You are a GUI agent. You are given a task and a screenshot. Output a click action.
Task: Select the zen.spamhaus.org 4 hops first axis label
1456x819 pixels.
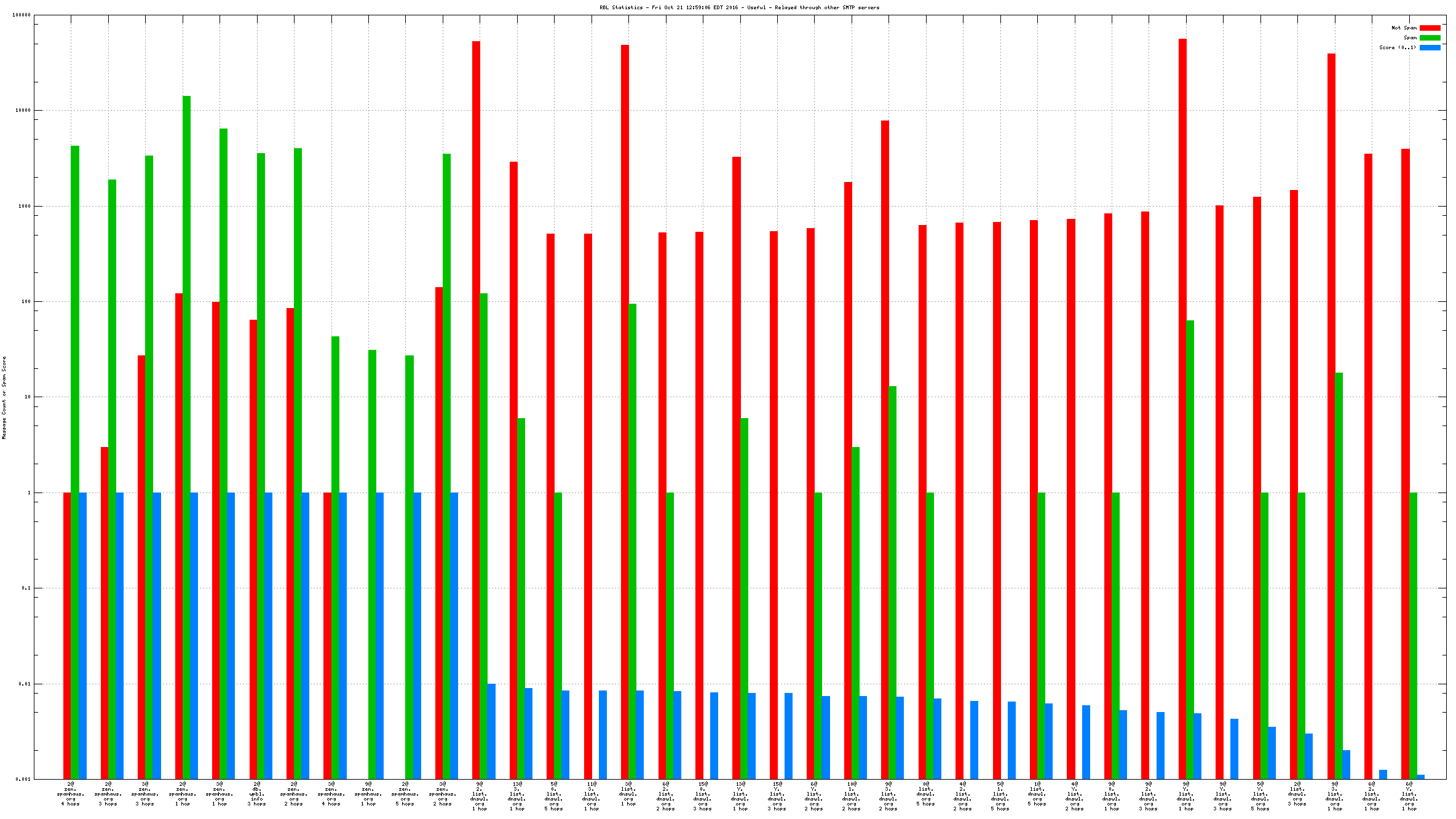click(71, 794)
